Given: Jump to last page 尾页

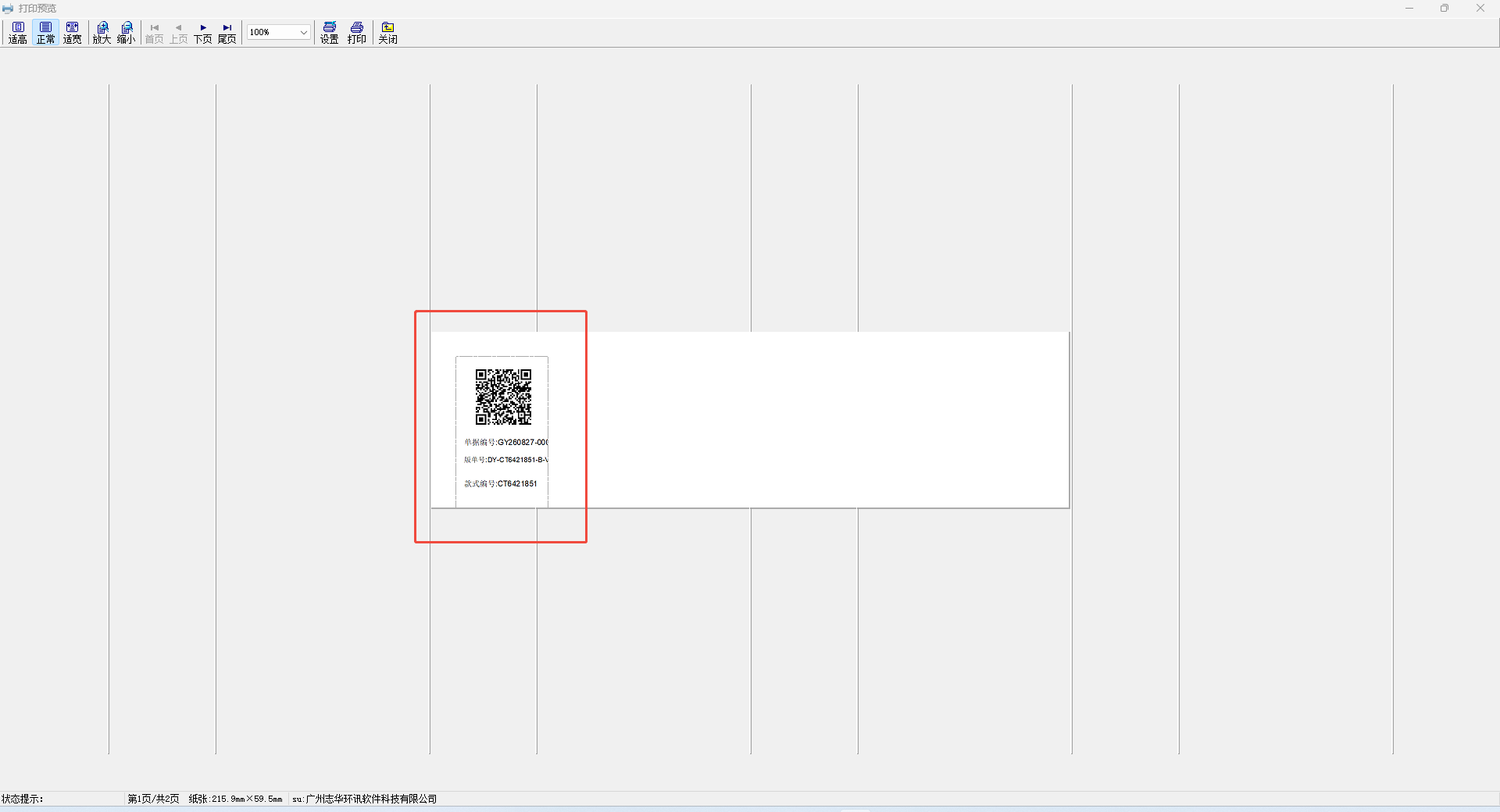Looking at the screenshot, I should [227, 33].
